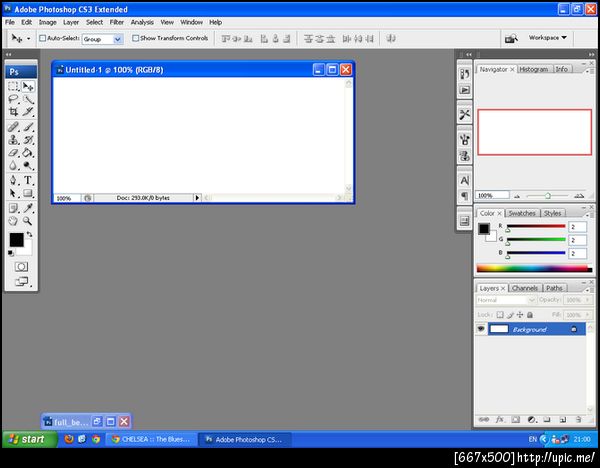The height and width of the screenshot is (468, 600).
Task: Collapse the toolbox double-arrow expander
Action: coord(8,54)
